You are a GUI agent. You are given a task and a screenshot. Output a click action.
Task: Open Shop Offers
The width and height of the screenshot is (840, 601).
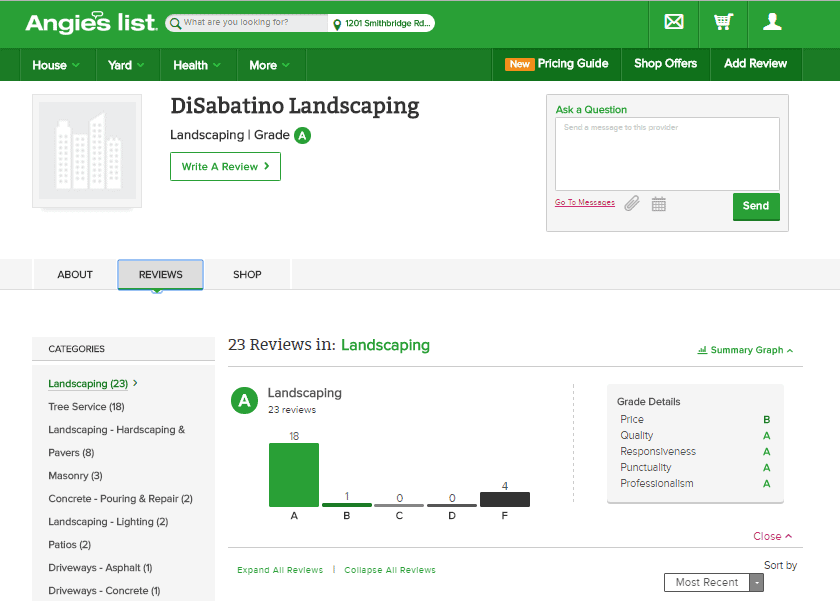[x=665, y=64]
